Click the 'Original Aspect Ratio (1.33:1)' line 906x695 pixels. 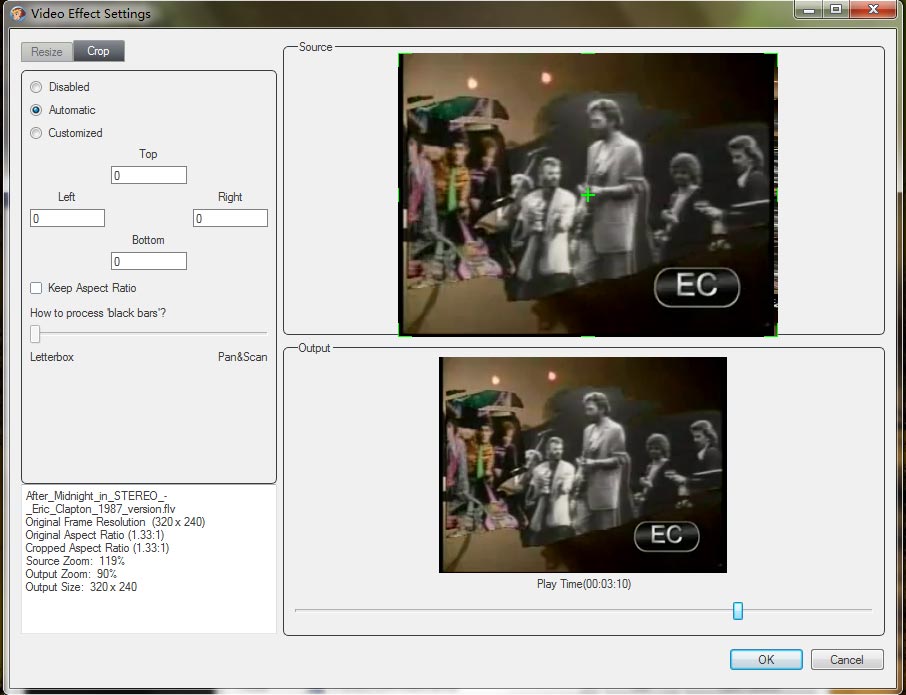[95, 535]
